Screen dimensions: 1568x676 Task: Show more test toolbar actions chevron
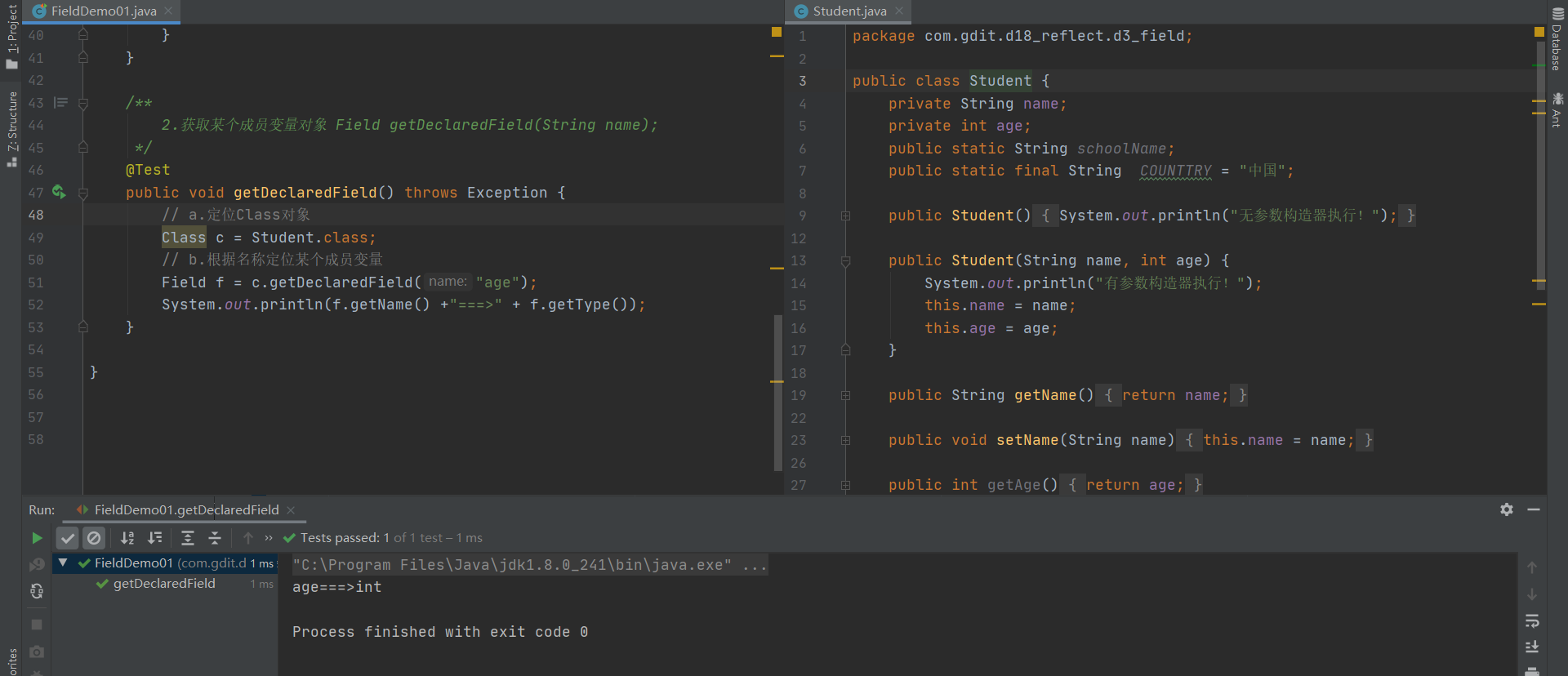269,538
